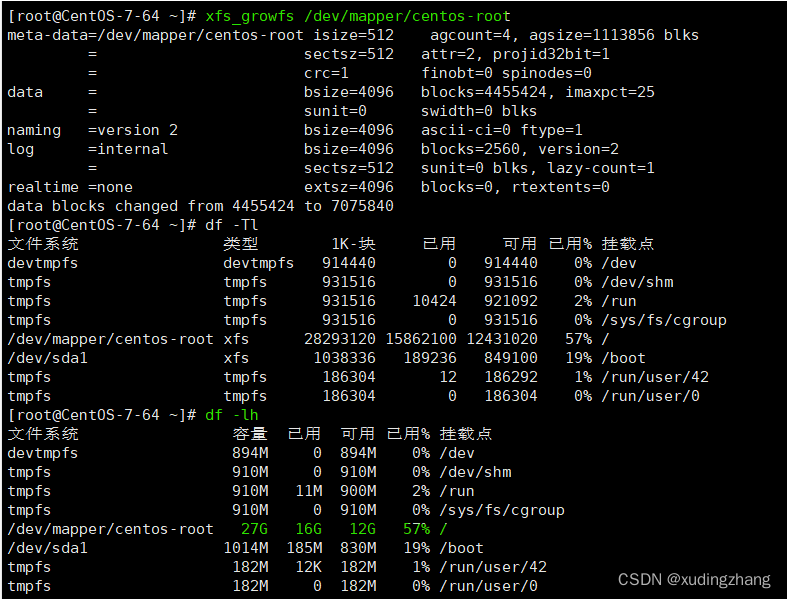Click blocks=2560, log value
This screenshot has width=787, height=599.
coord(474,149)
